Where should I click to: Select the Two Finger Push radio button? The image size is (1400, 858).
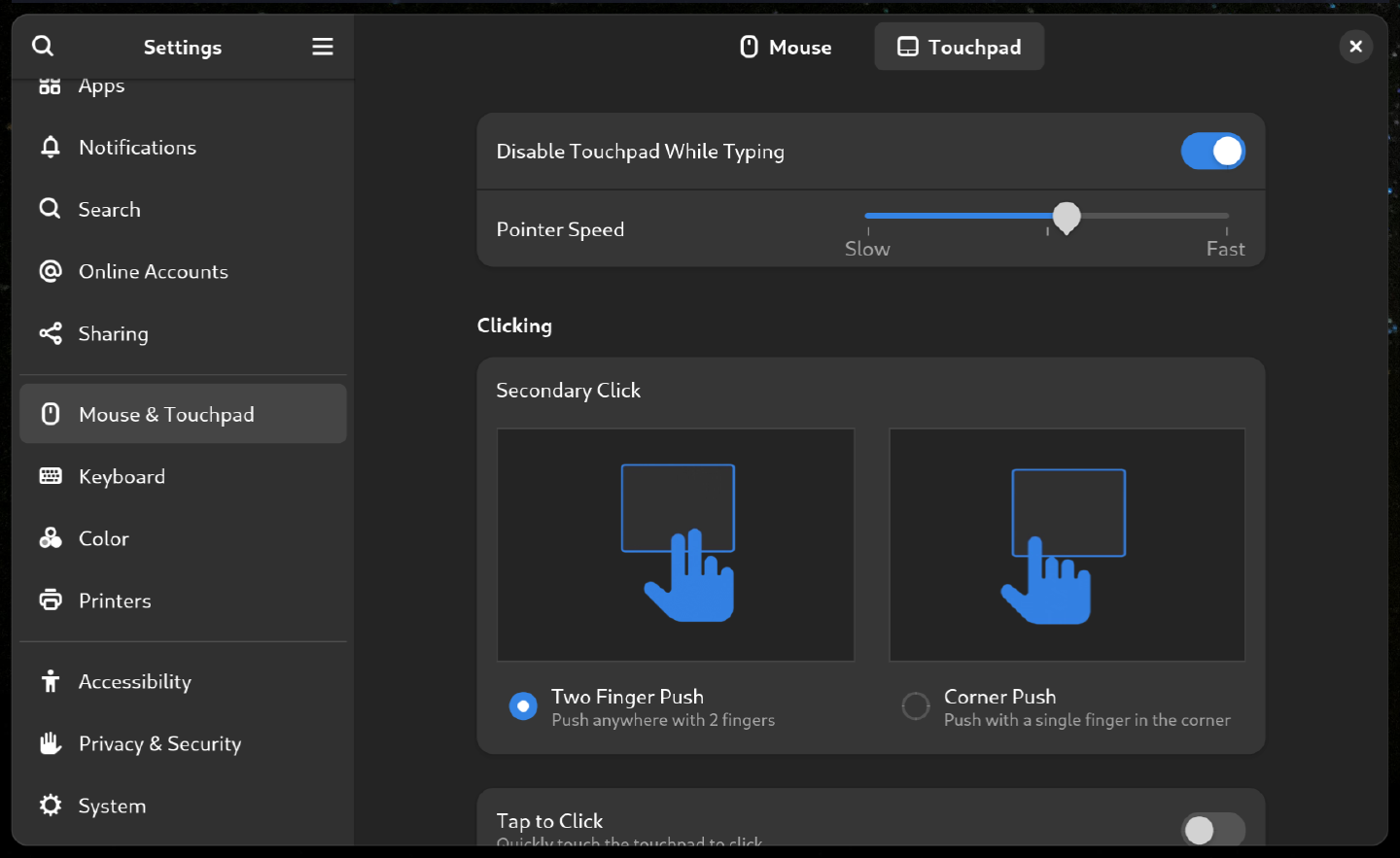click(523, 706)
